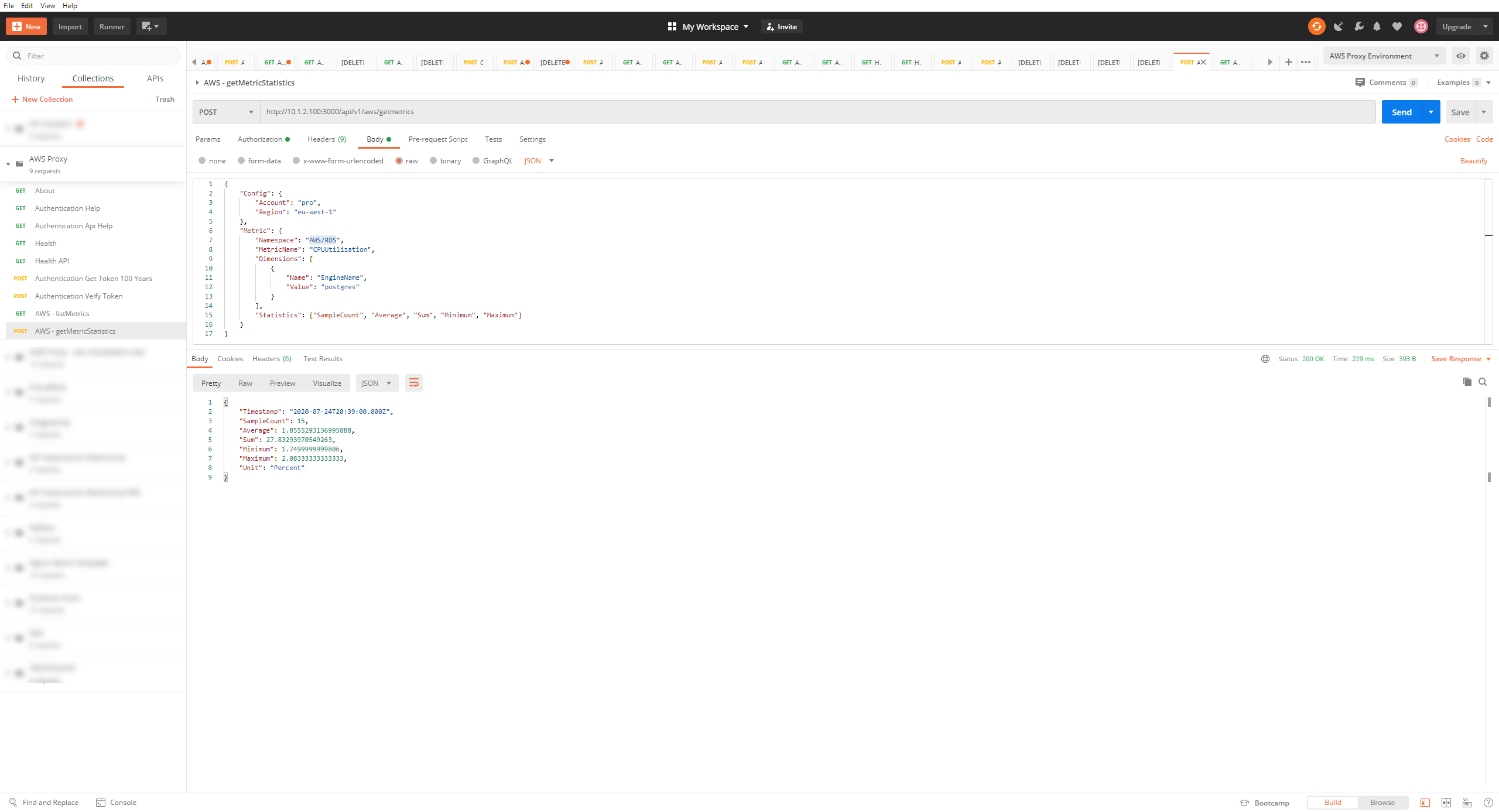Click the Beautify link
1499x812 pixels.
[1473, 160]
